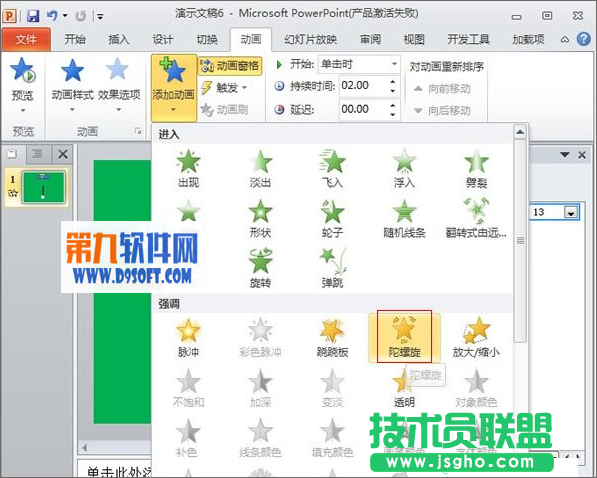Select the 变淡 (Lighten) emphasis effect
Screen dimensions: 597x478
(332, 388)
